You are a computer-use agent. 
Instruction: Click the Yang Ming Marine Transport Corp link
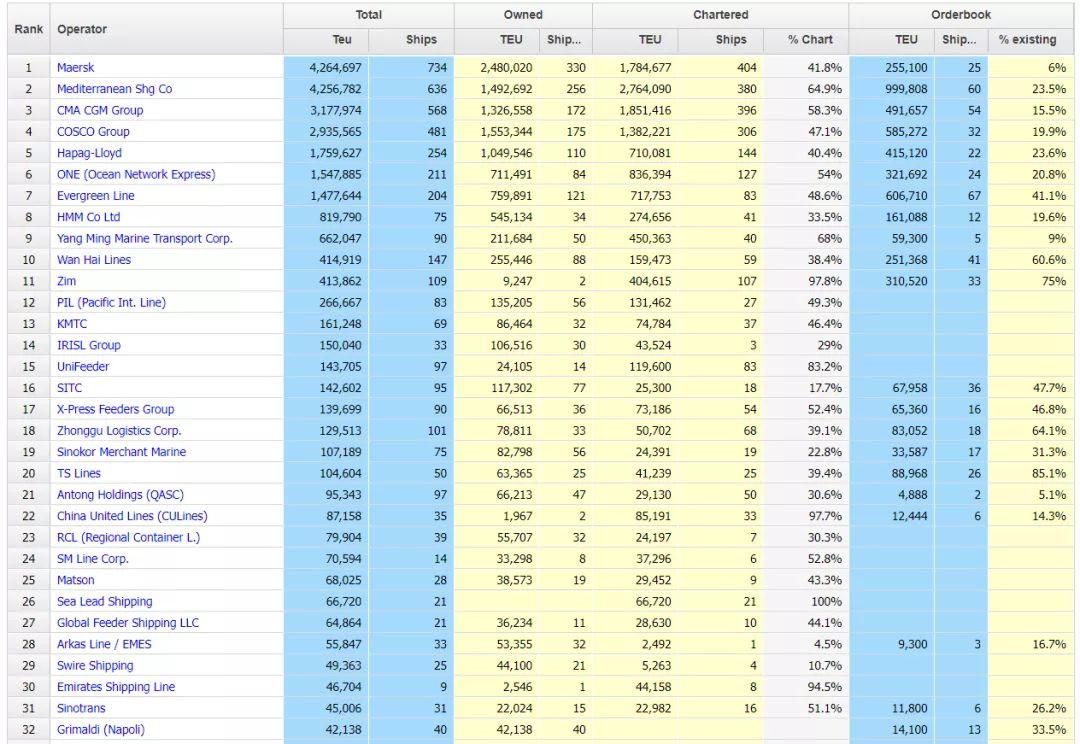click(145, 239)
